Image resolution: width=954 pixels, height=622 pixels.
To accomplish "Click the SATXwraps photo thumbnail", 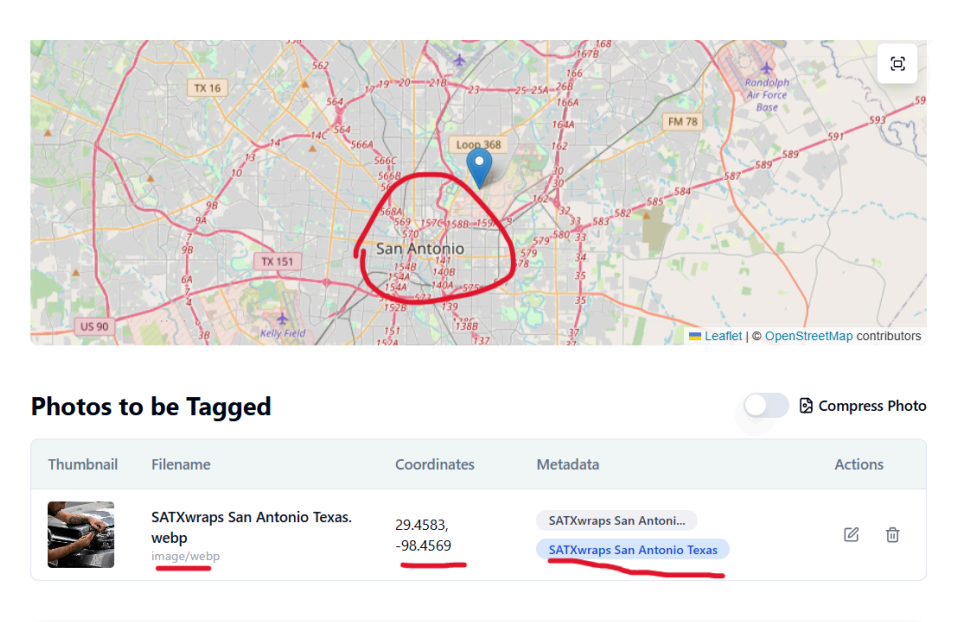I will tap(81, 535).
